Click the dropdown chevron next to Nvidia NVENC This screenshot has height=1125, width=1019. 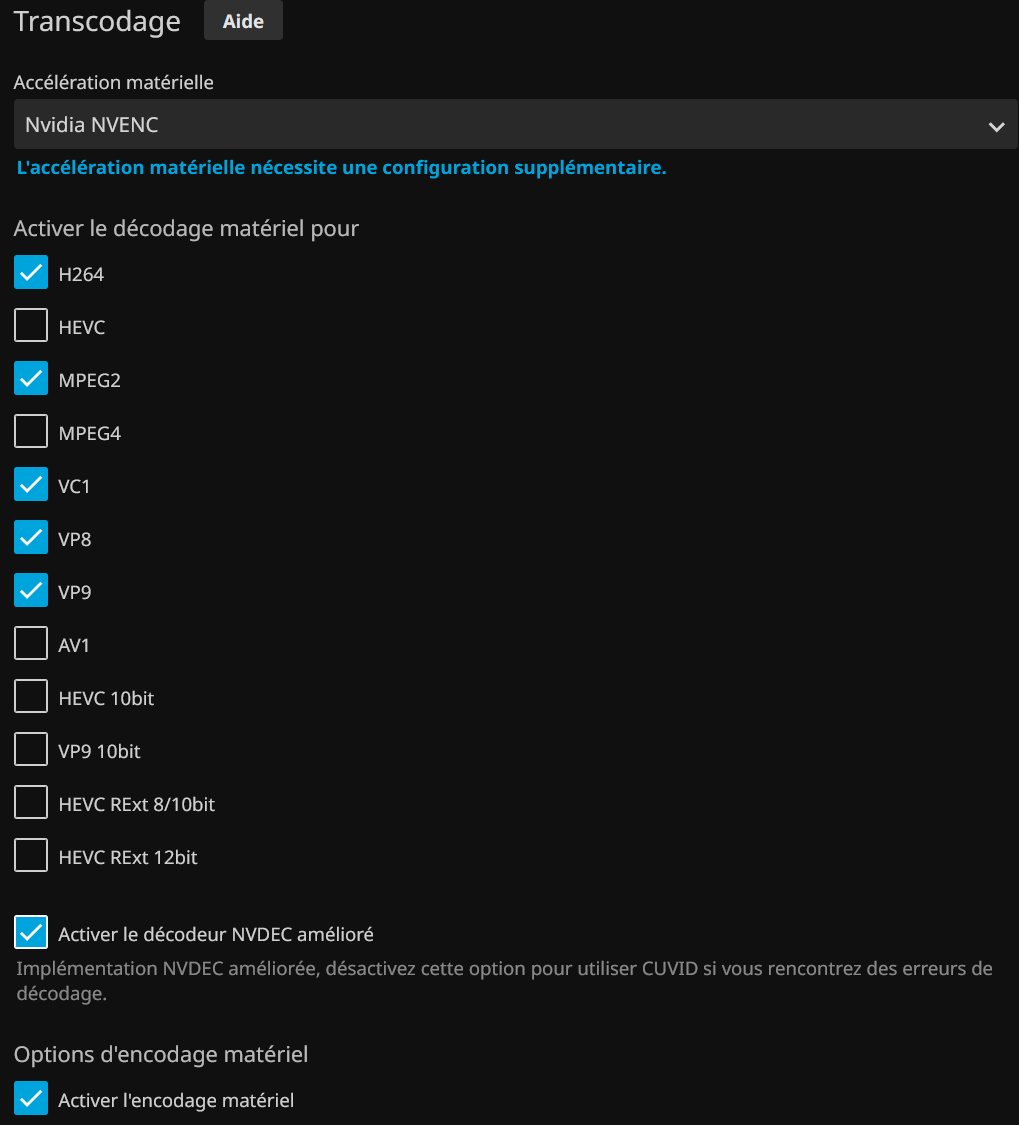tap(996, 126)
